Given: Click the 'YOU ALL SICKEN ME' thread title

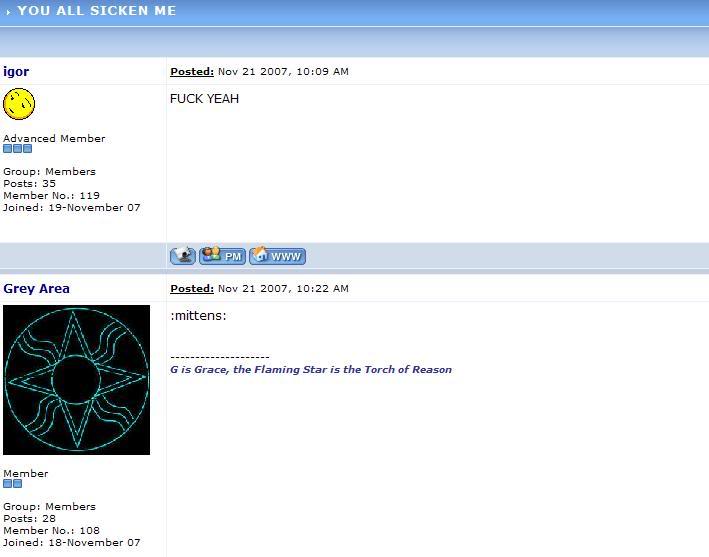Looking at the screenshot, I should (96, 11).
